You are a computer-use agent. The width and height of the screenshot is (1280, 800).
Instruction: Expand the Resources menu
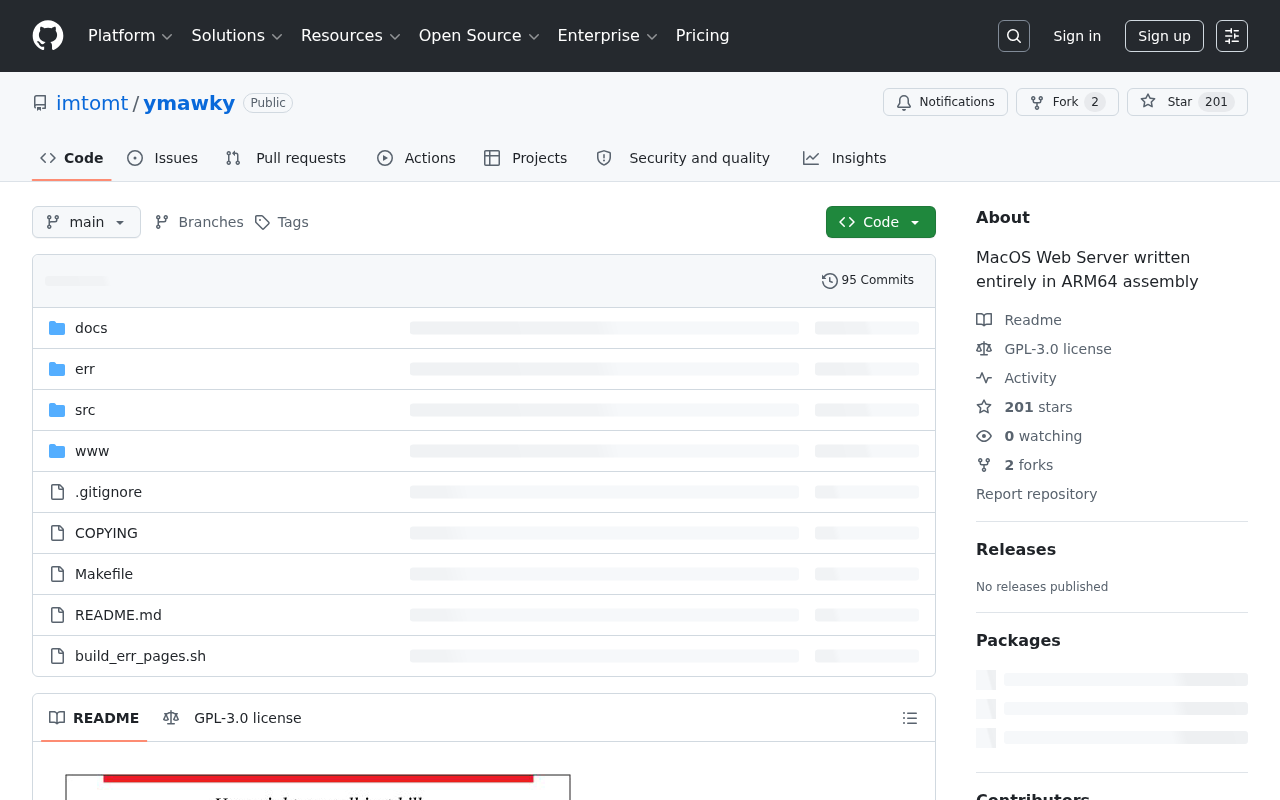[350, 36]
